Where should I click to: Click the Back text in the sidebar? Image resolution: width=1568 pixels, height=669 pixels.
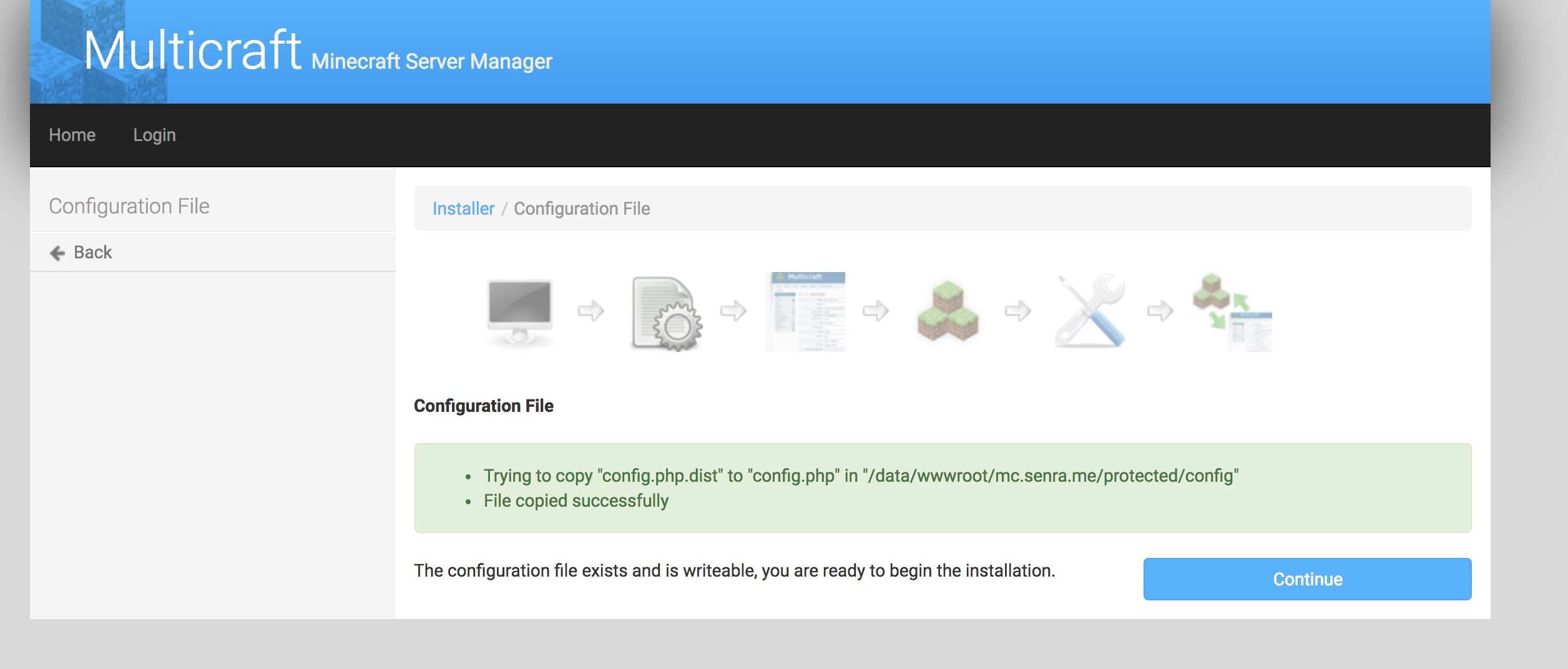(93, 252)
